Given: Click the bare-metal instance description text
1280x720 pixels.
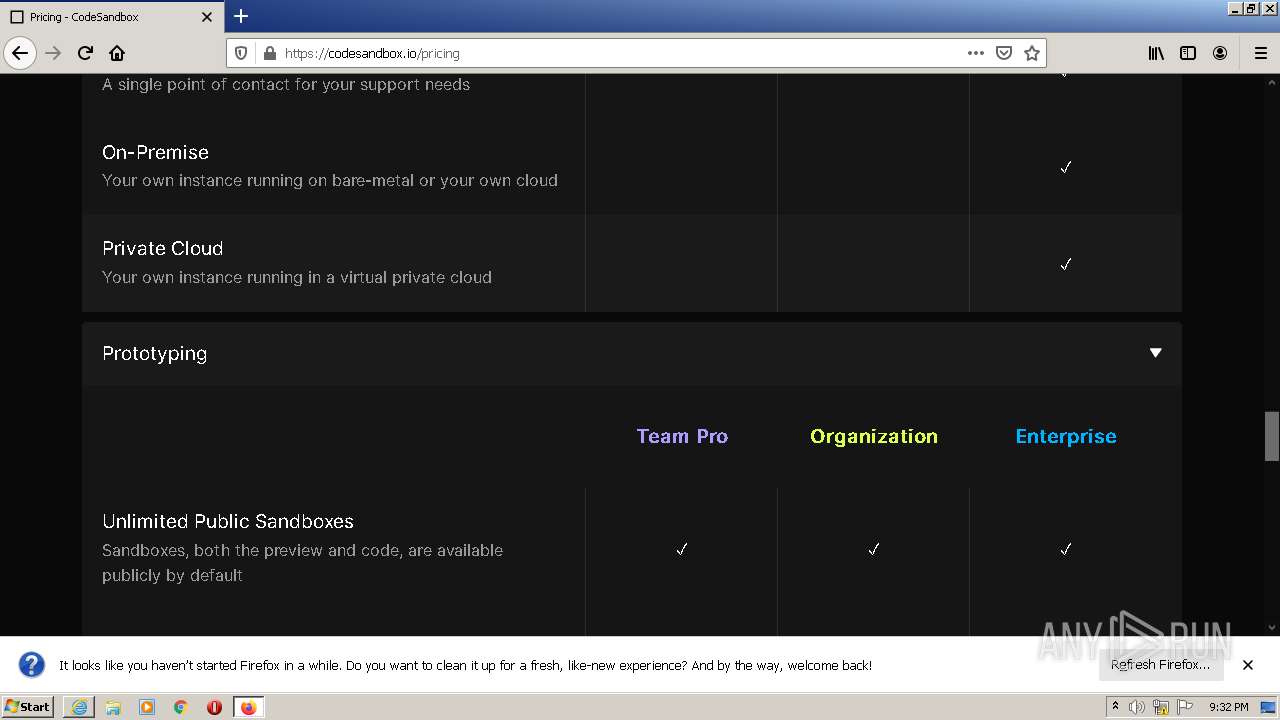Looking at the screenshot, I should coord(330,180).
